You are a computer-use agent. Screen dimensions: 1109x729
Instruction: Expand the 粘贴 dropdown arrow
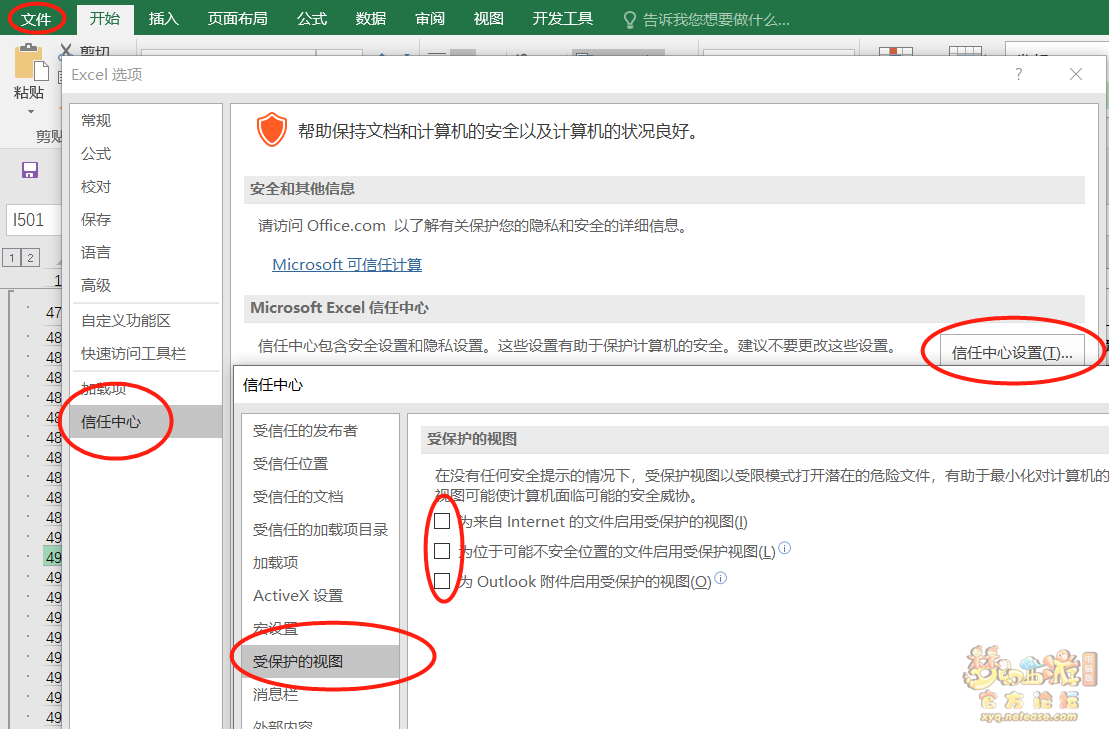(30, 112)
